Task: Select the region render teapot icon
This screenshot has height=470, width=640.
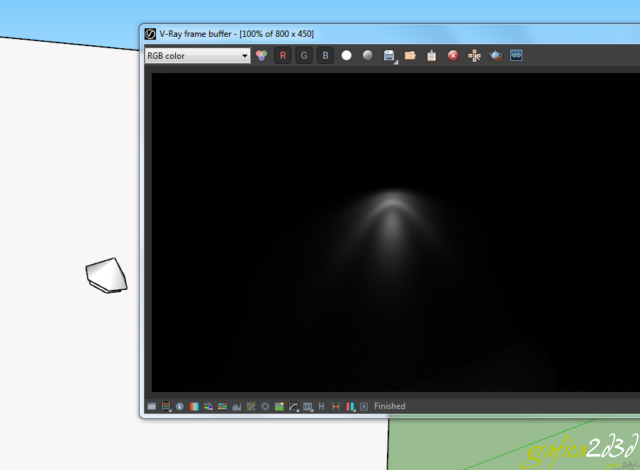Action: [x=496, y=55]
